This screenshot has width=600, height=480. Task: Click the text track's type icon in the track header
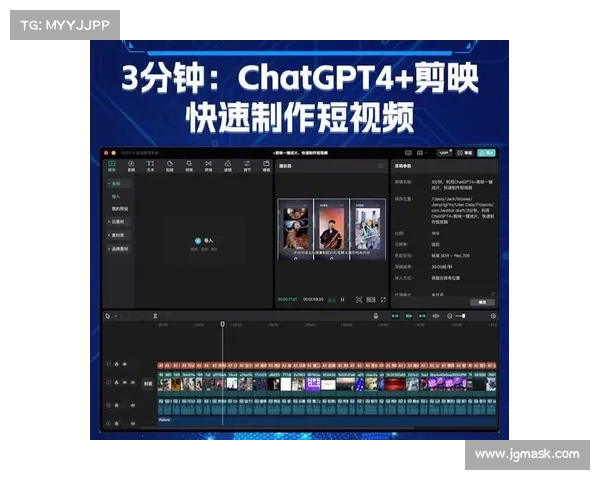coord(109,364)
